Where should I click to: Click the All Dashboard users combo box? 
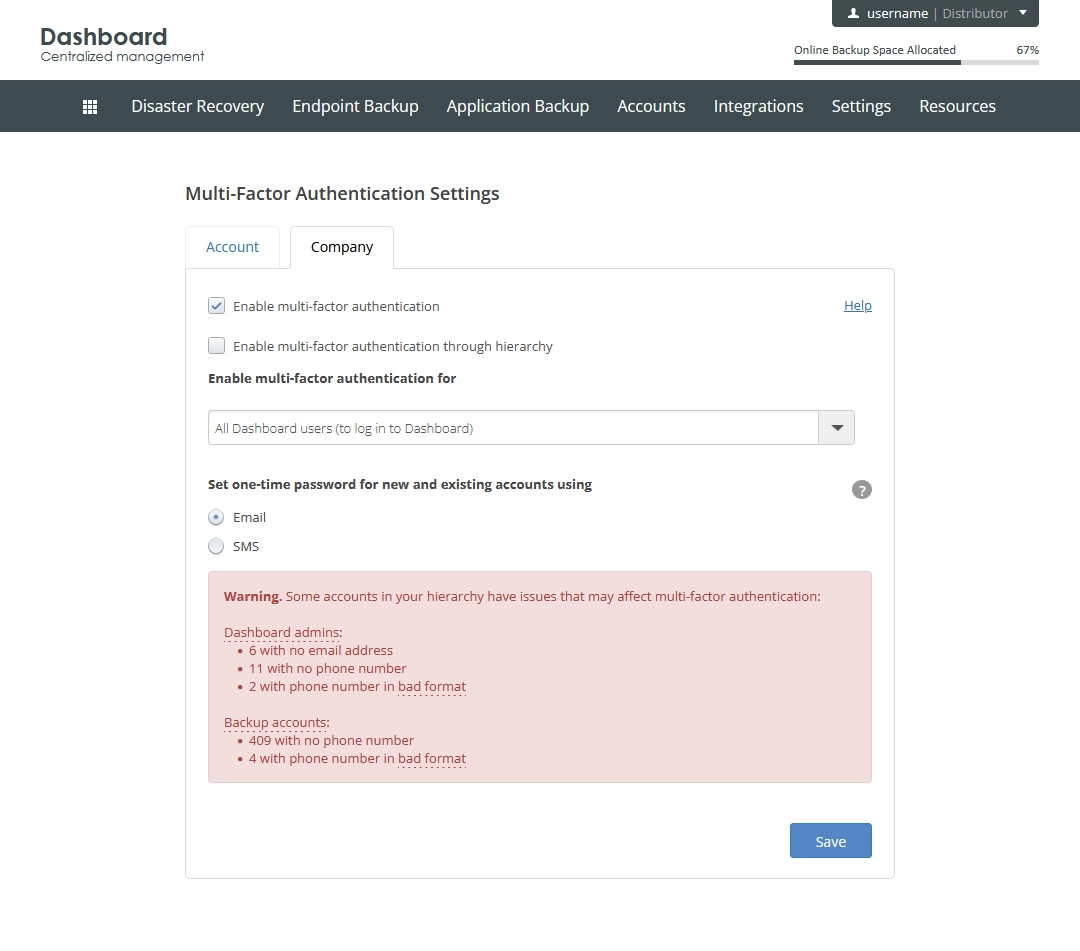click(531, 428)
